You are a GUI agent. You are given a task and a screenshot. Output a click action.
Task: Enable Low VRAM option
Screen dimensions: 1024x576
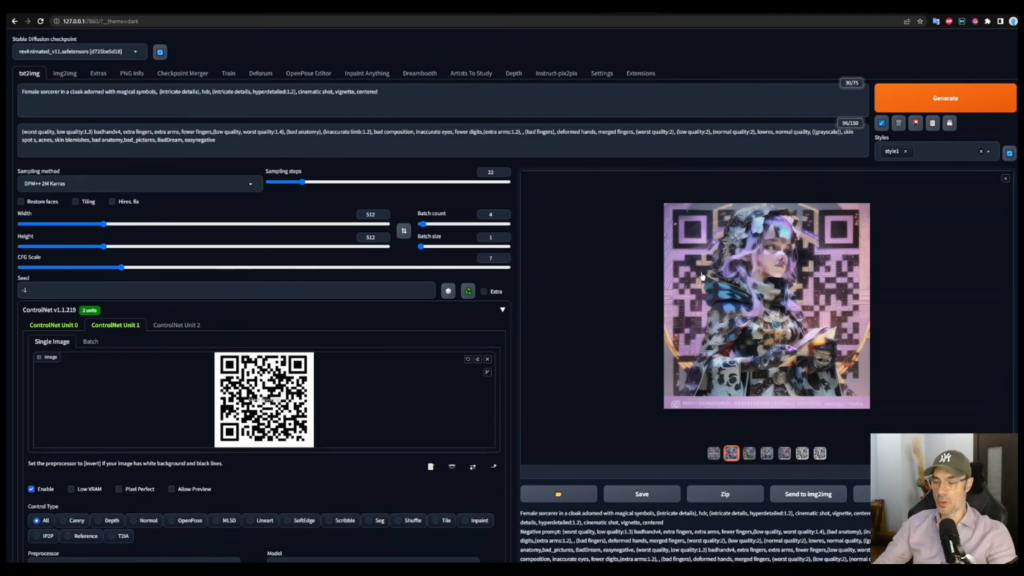tap(71, 489)
